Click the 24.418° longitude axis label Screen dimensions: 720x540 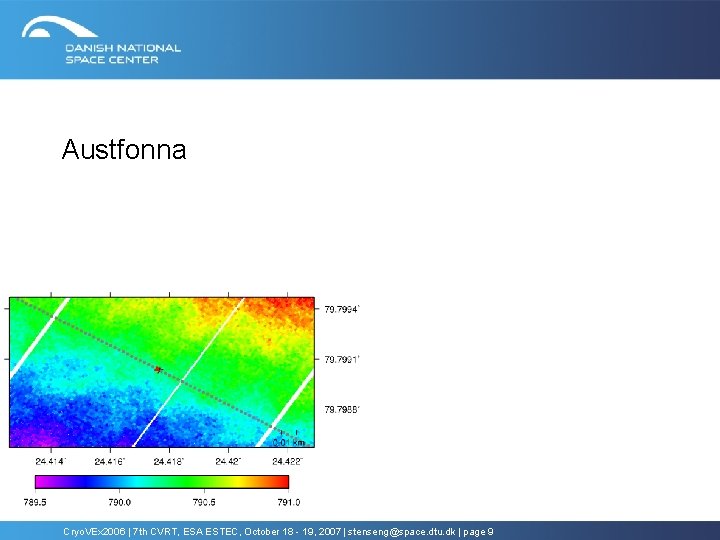169,461
